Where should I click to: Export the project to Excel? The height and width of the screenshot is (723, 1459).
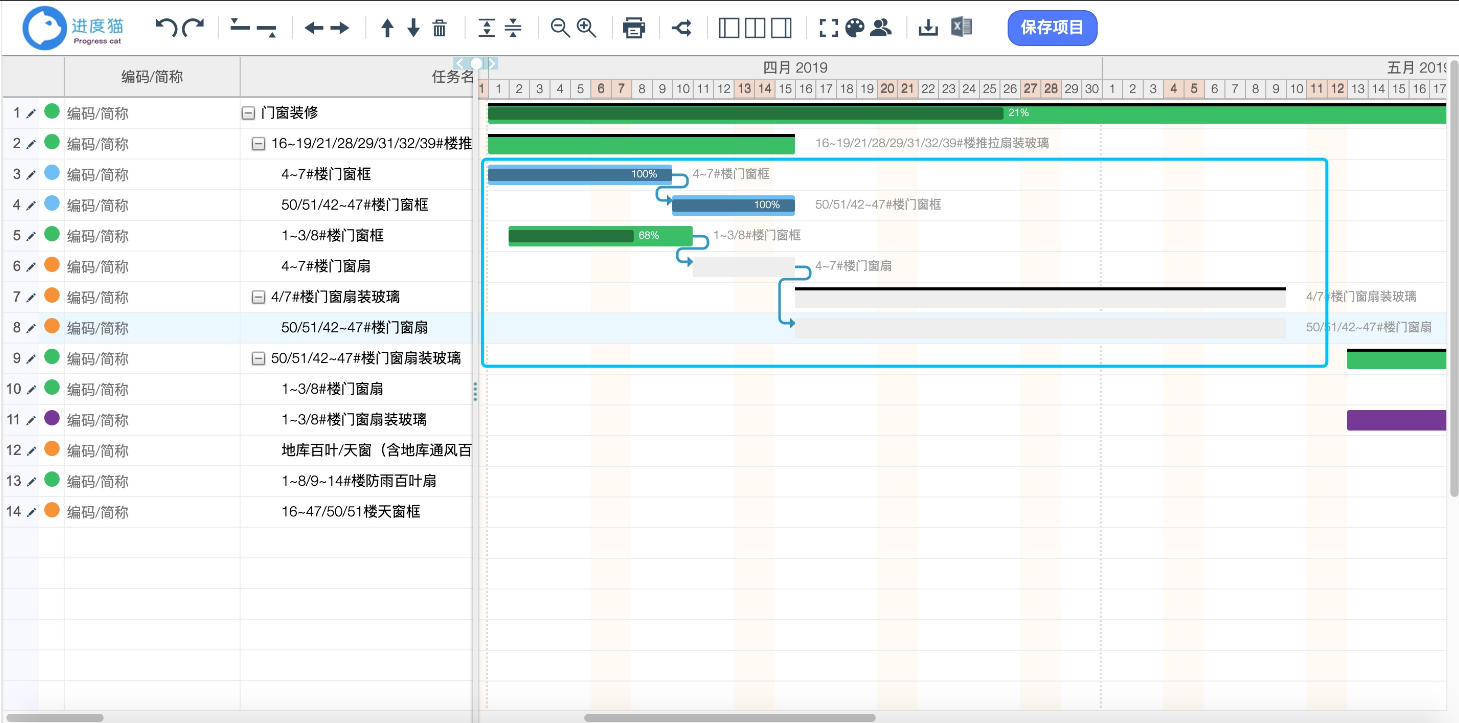tap(961, 27)
